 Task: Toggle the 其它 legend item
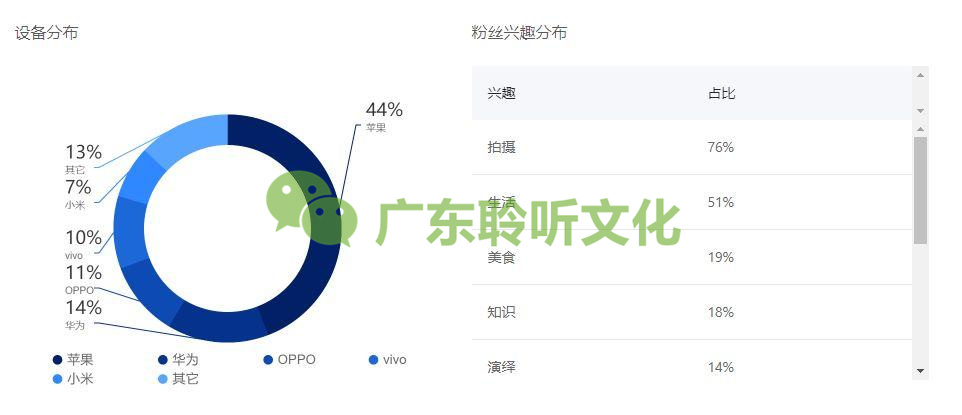tap(178, 379)
